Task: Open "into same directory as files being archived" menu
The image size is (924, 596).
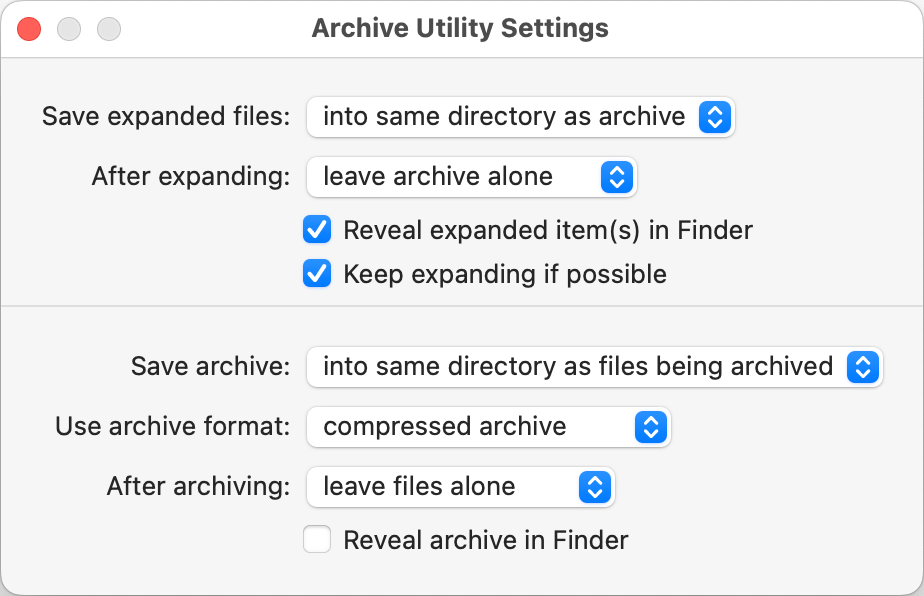Action: [578, 367]
